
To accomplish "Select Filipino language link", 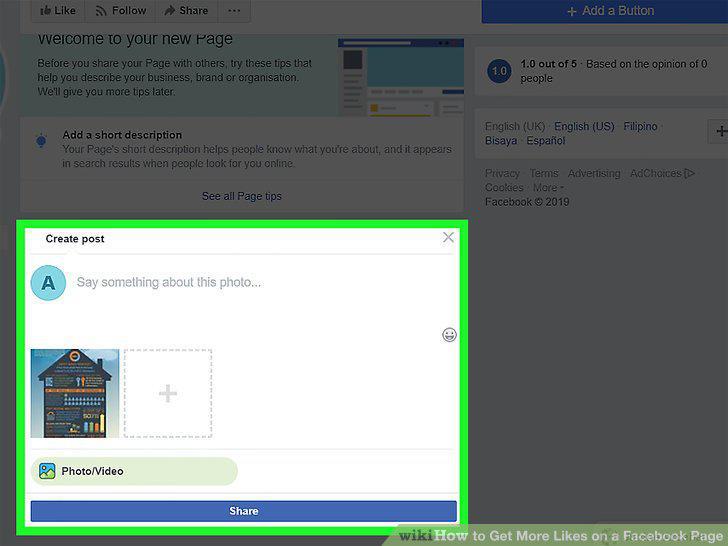I will coord(640,126).
